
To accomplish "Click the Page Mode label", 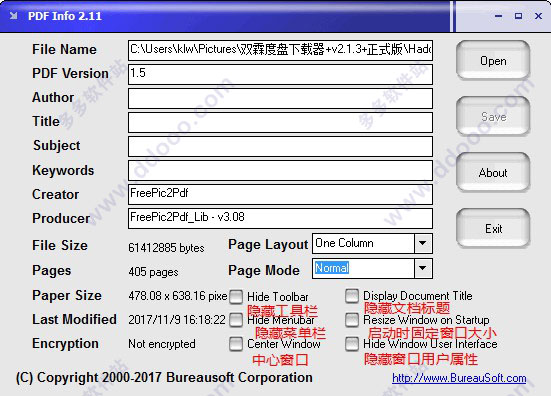I will click(x=264, y=270).
